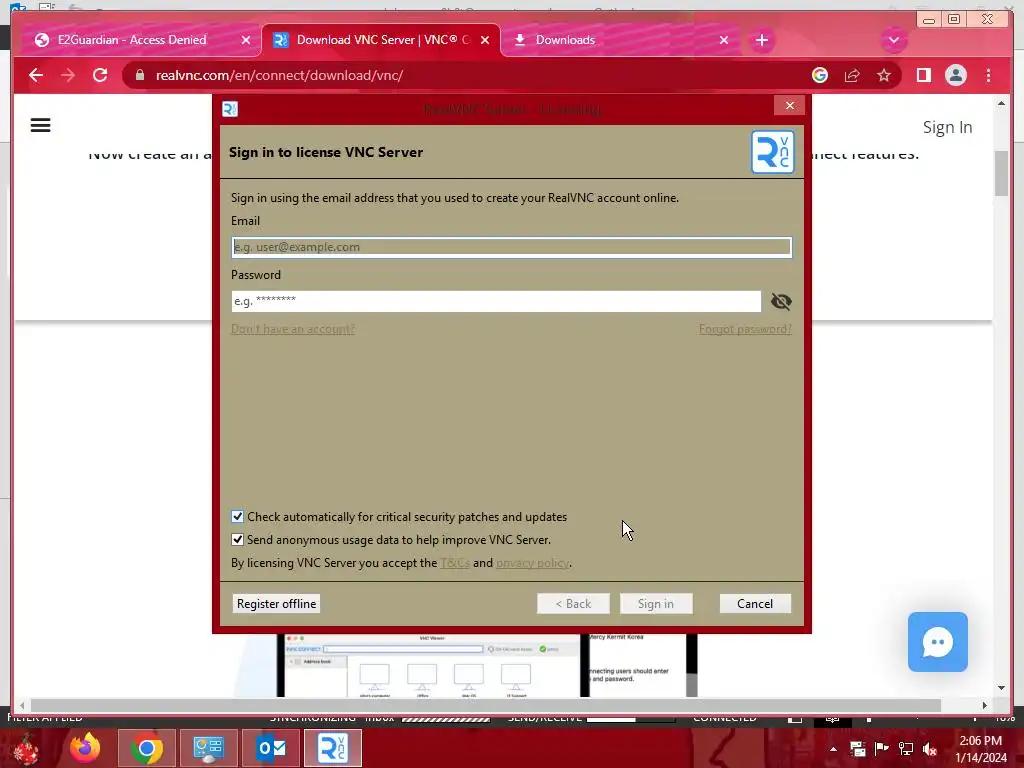Uncheck send anonymous usage data checkbox
The width and height of the screenshot is (1024, 768).
[238, 539]
